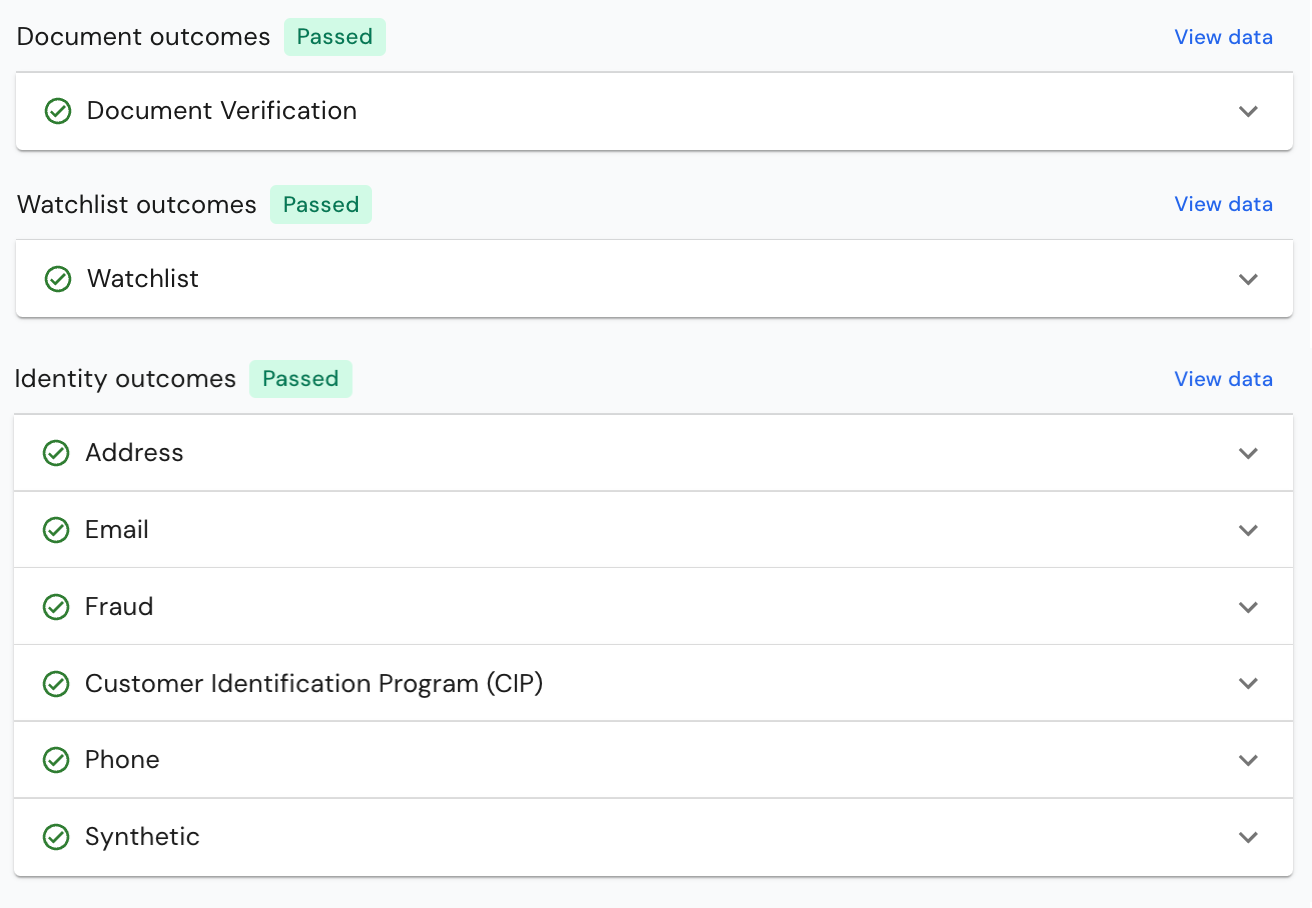Expand the Fraud row chevron
The width and height of the screenshot is (1312, 908).
(1248, 607)
